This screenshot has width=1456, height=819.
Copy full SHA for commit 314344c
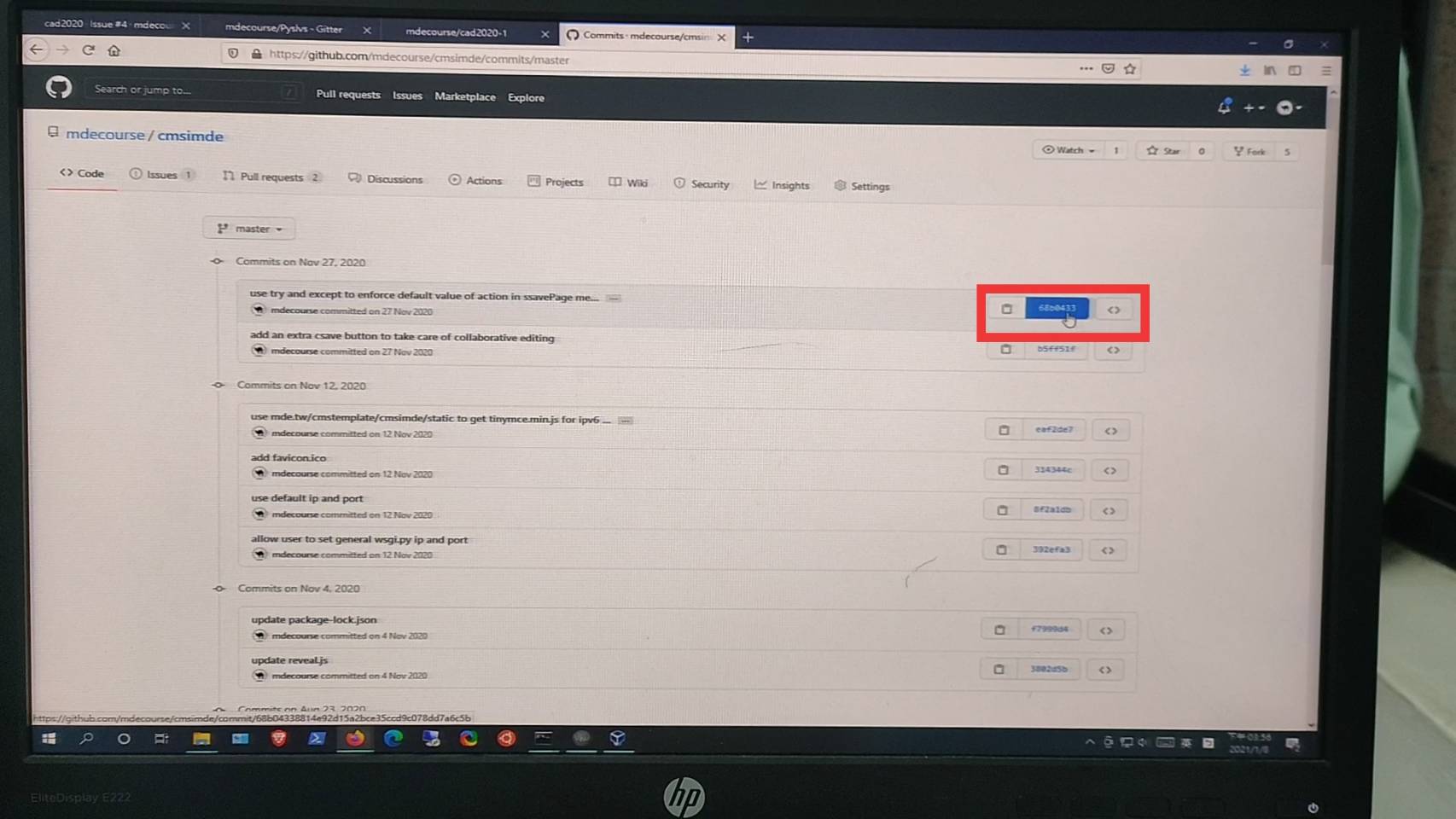(1003, 470)
